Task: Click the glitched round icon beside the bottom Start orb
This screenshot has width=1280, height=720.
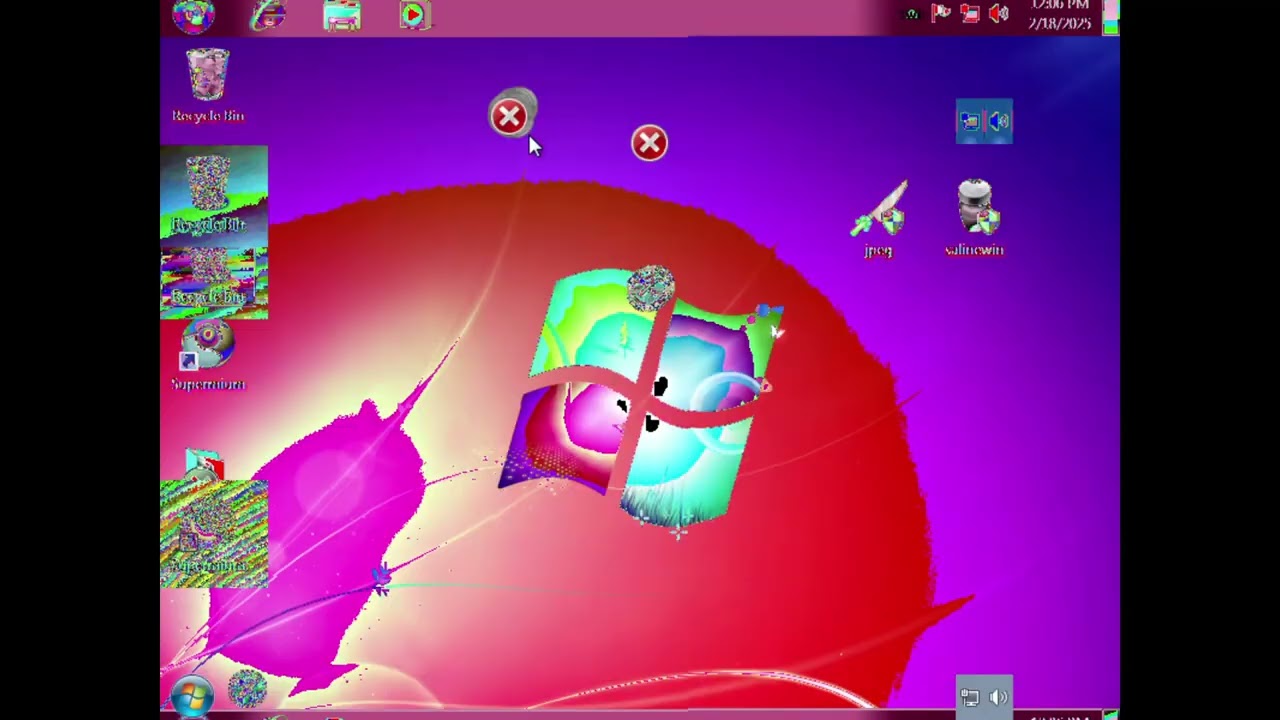Action: click(247, 689)
